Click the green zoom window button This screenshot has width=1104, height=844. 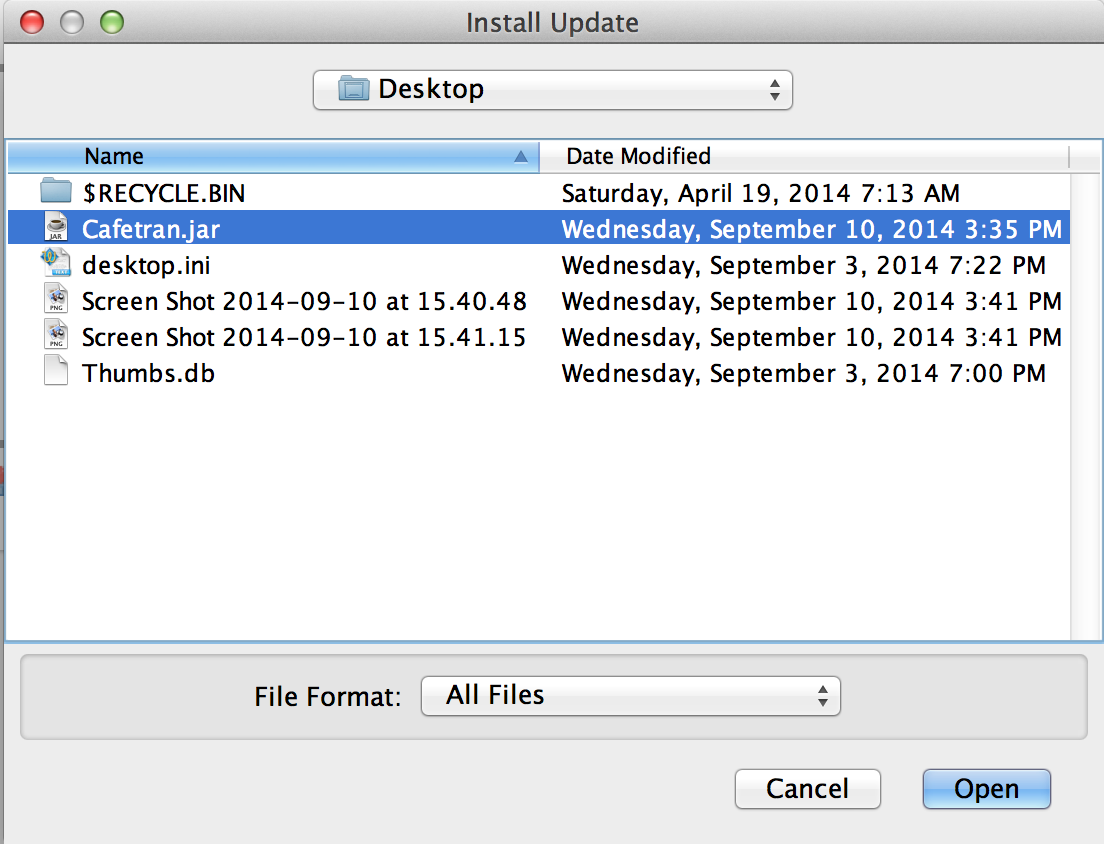111,21
